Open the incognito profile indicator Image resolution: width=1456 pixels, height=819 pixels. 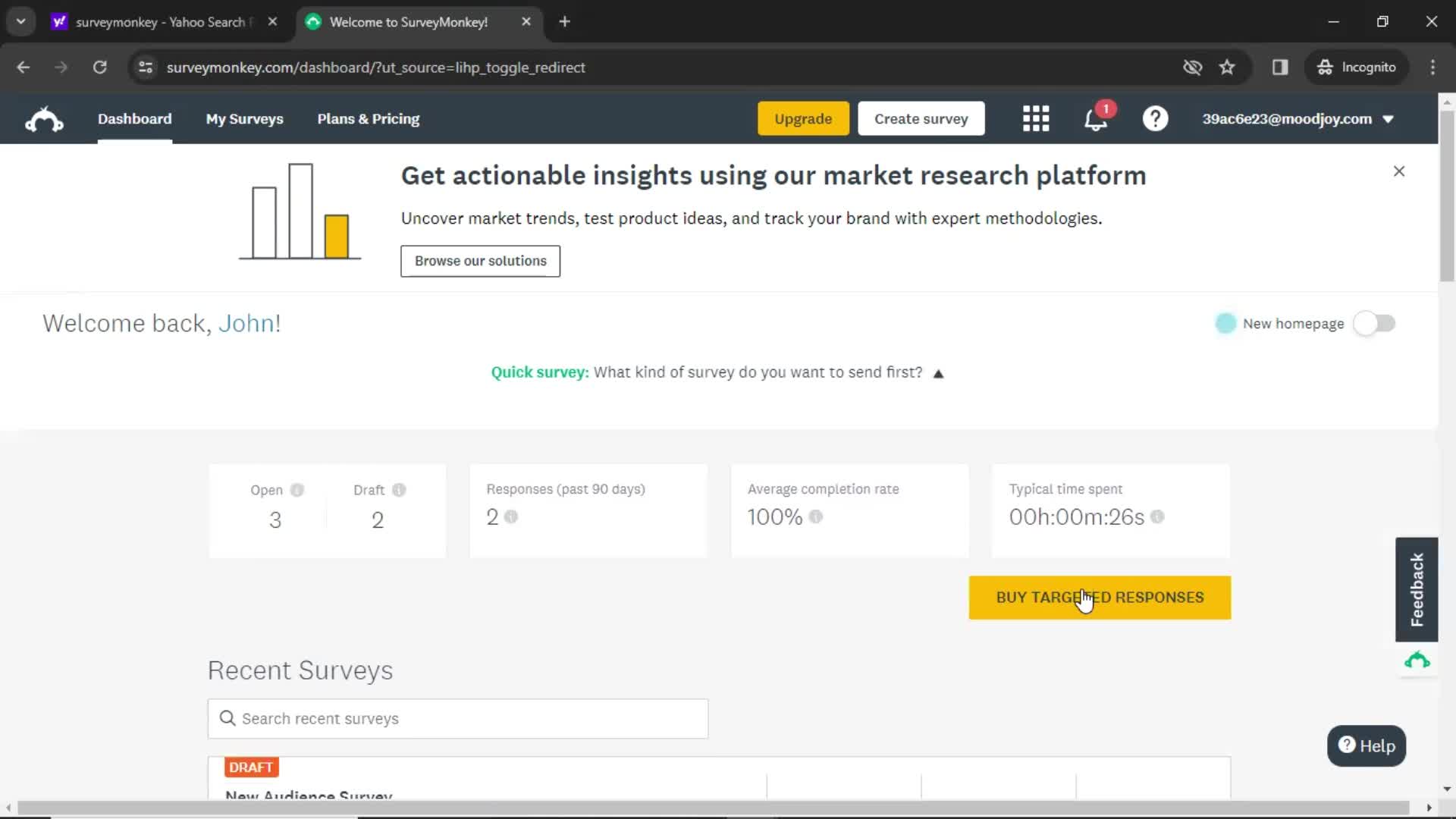click(1357, 67)
